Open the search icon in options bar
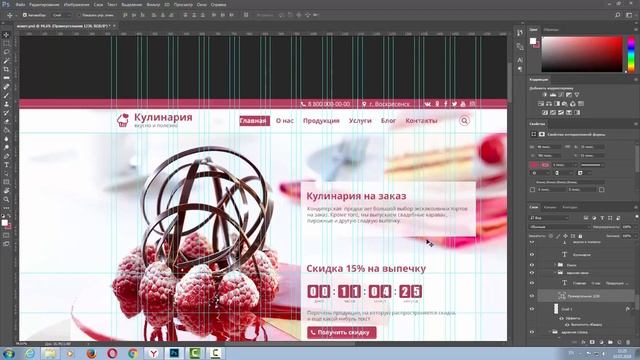The height and width of the screenshot is (360, 640). point(618,15)
